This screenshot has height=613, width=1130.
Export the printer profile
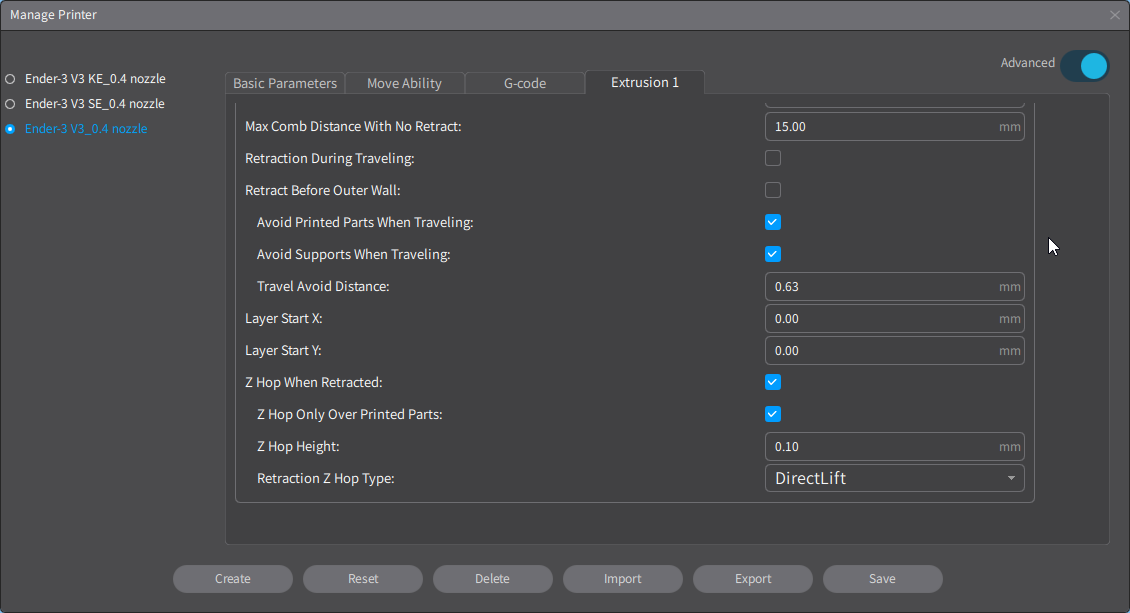753,579
